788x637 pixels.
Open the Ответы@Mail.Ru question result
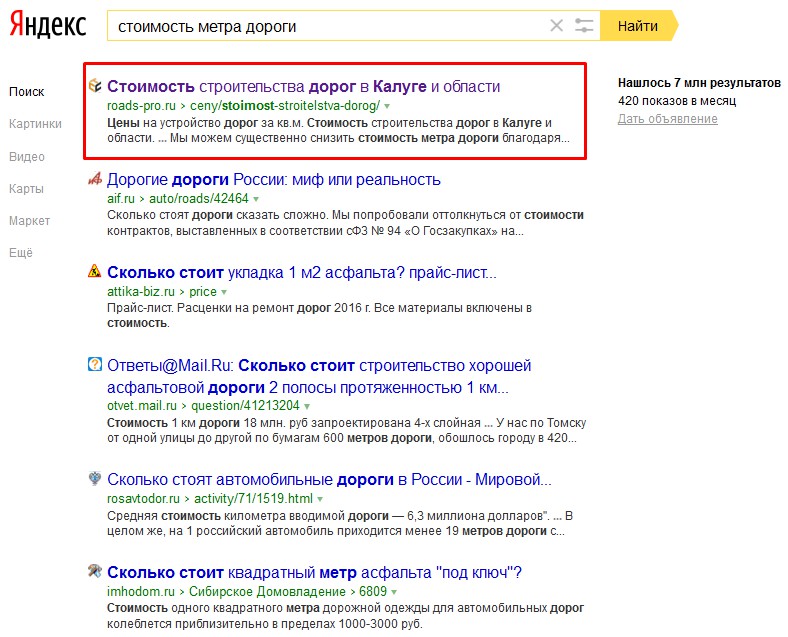point(319,376)
